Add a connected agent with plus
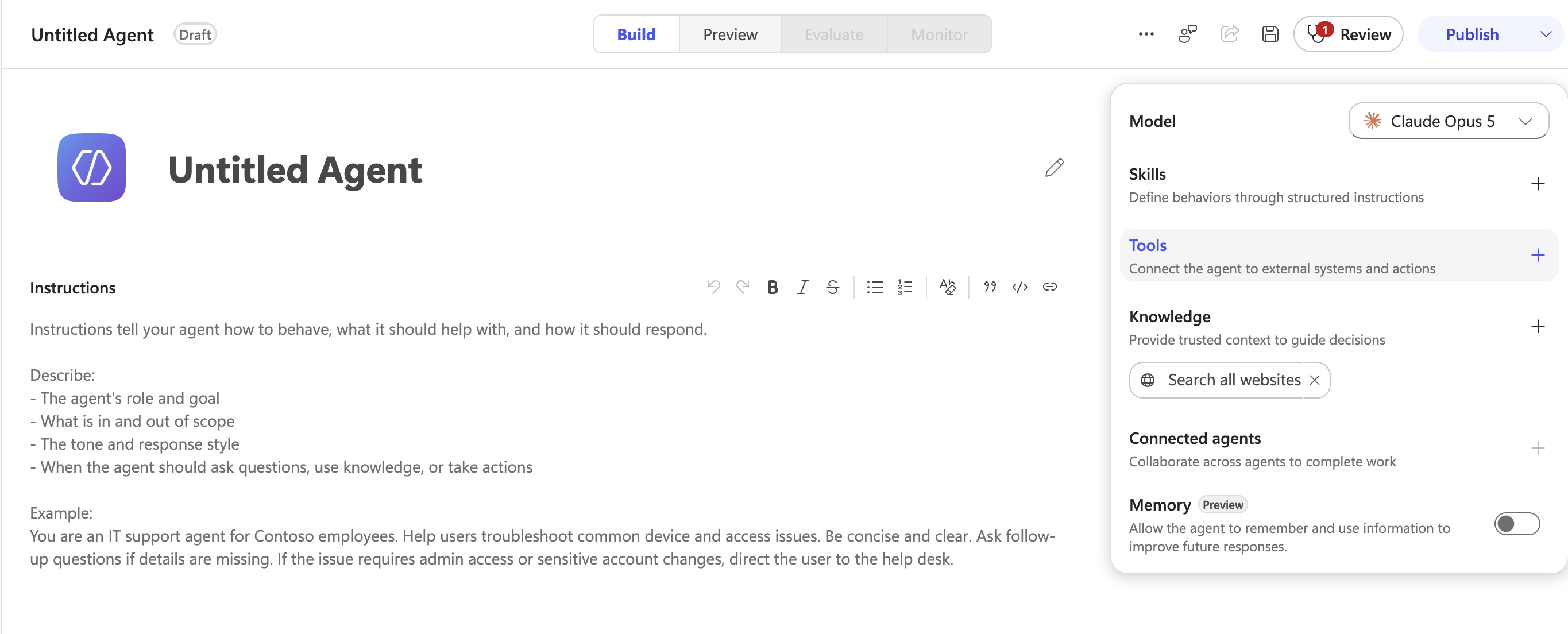The height and width of the screenshot is (634, 1568). click(x=1538, y=449)
